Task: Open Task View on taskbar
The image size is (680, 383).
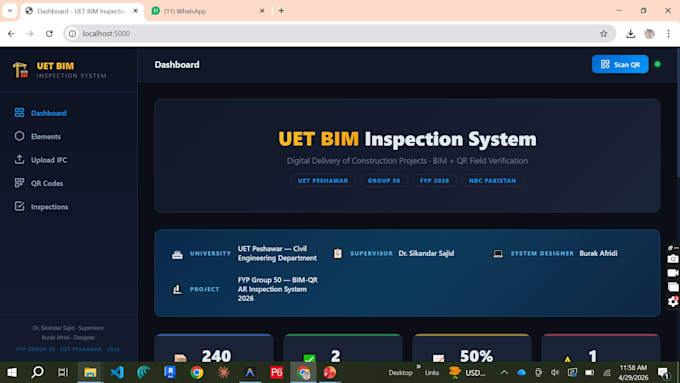Action: (x=63, y=372)
